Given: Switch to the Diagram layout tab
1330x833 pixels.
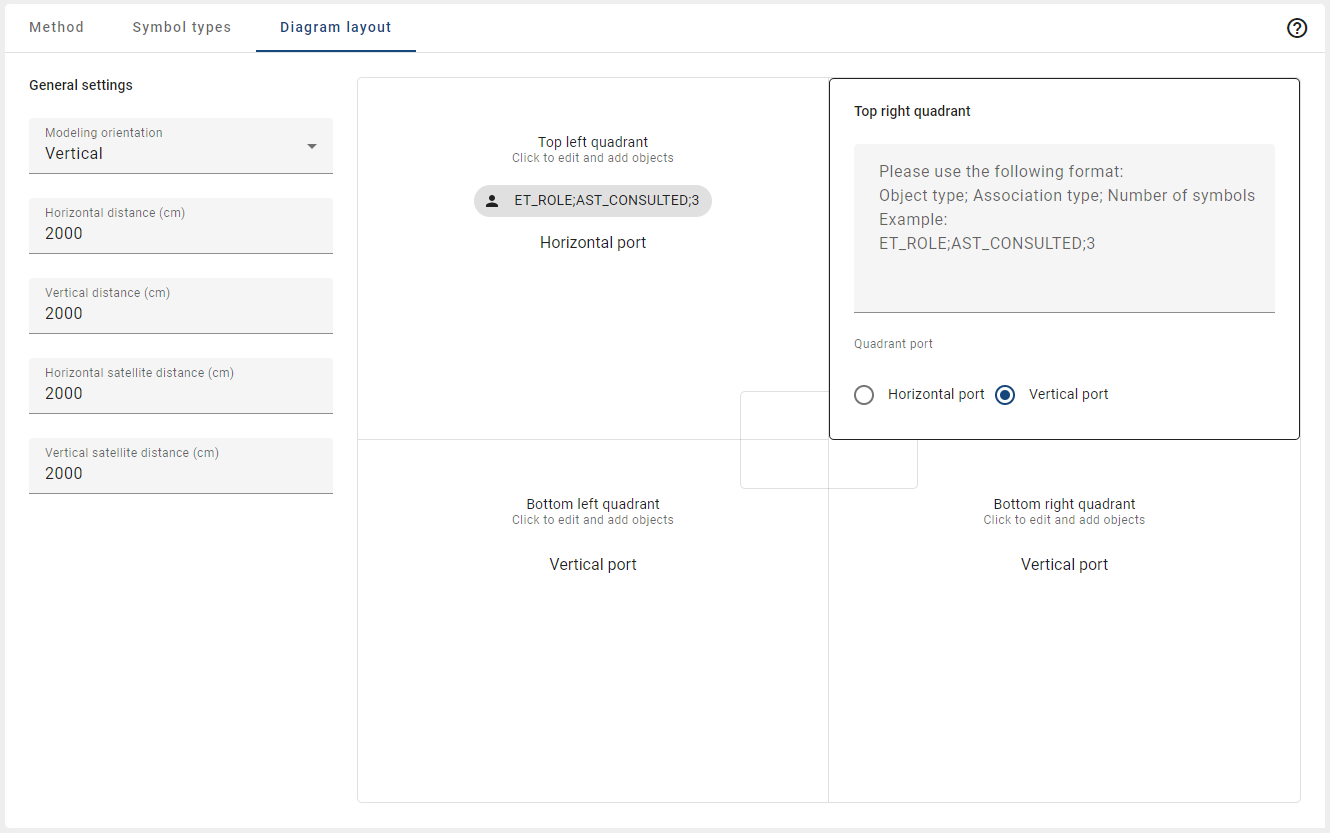Looking at the screenshot, I should point(335,27).
